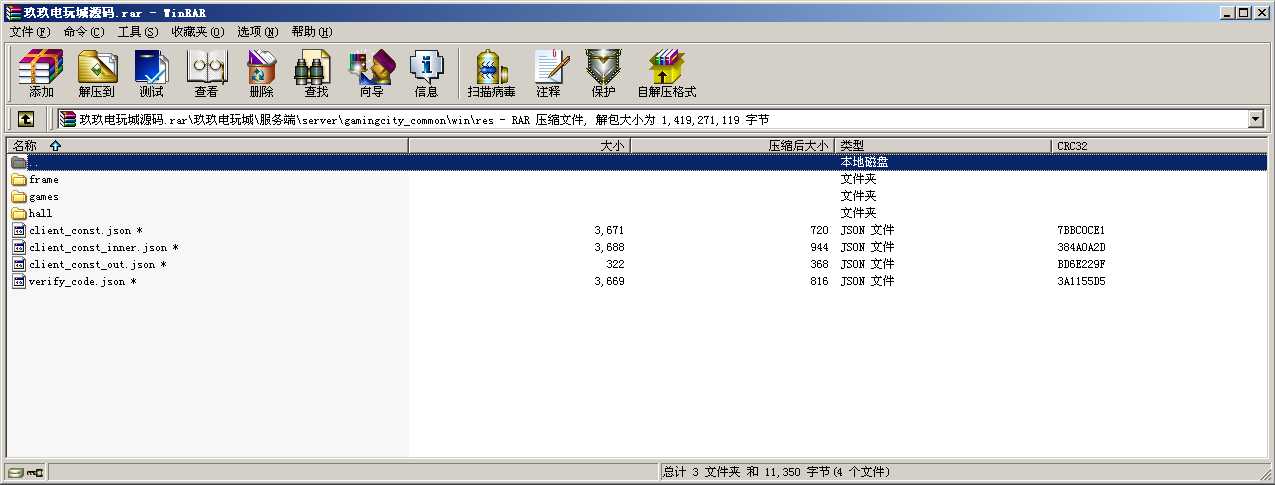Open the 工具(S) menu
1275x485 pixels.
137,32
